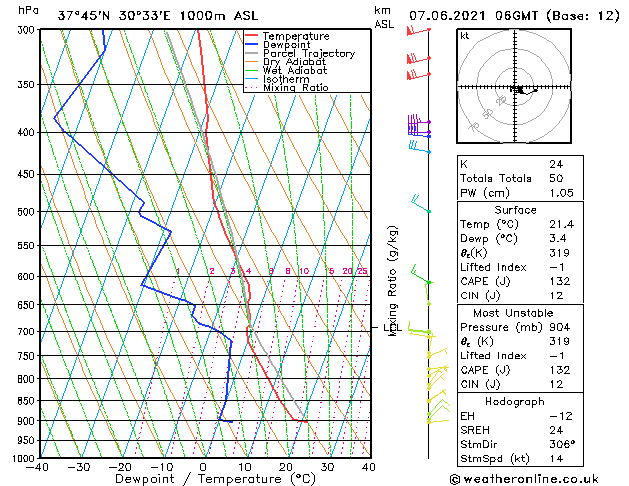Click the yellow wind barb at 900 hPa
629x486 pixels.
pyautogui.click(x=438, y=421)
